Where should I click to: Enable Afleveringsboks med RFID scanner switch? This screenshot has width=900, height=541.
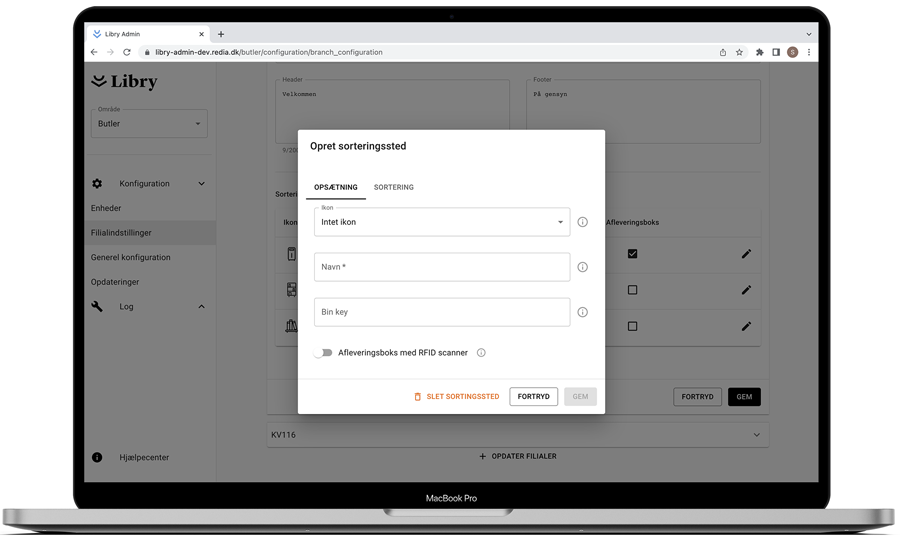coord(323,353)
